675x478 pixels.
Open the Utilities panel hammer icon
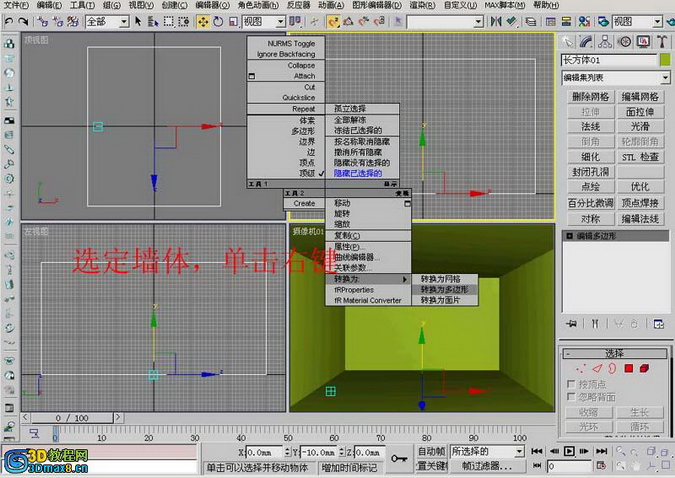pos(661,41)
